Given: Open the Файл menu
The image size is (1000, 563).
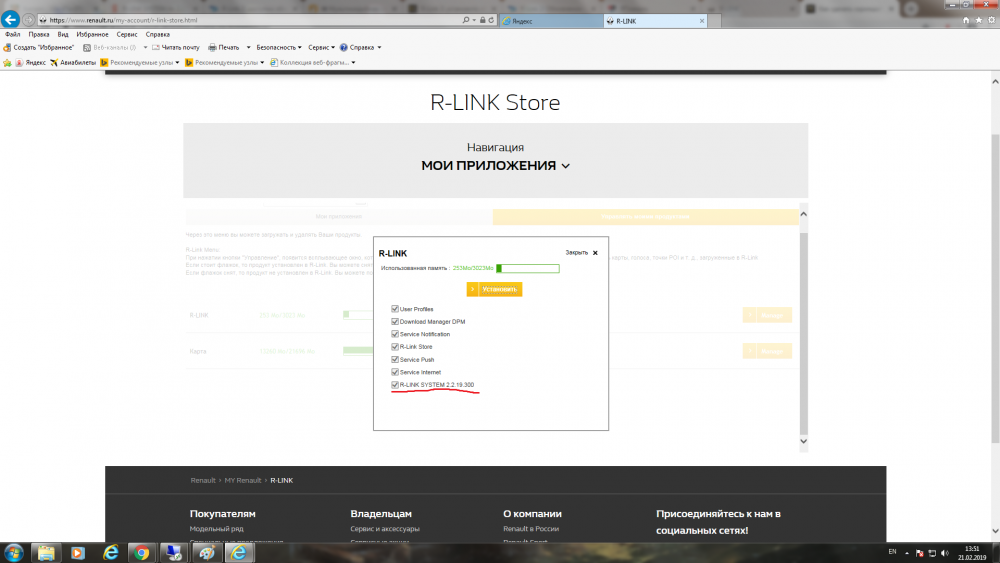Looking at the screenshot, I should (x=13, y=34).
